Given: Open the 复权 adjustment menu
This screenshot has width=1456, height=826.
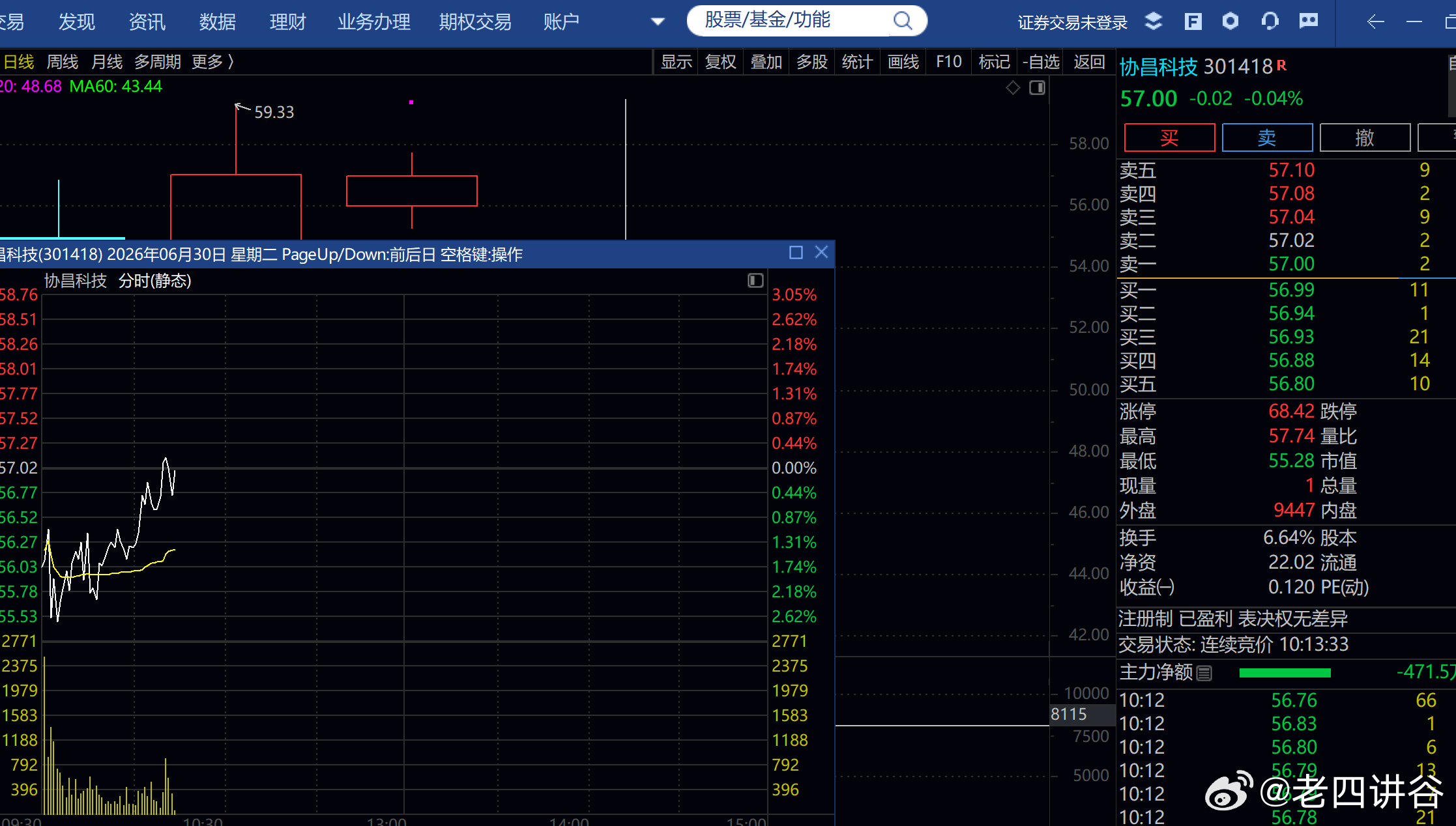Looking at the screenshot, I should (x=721, y=63).
